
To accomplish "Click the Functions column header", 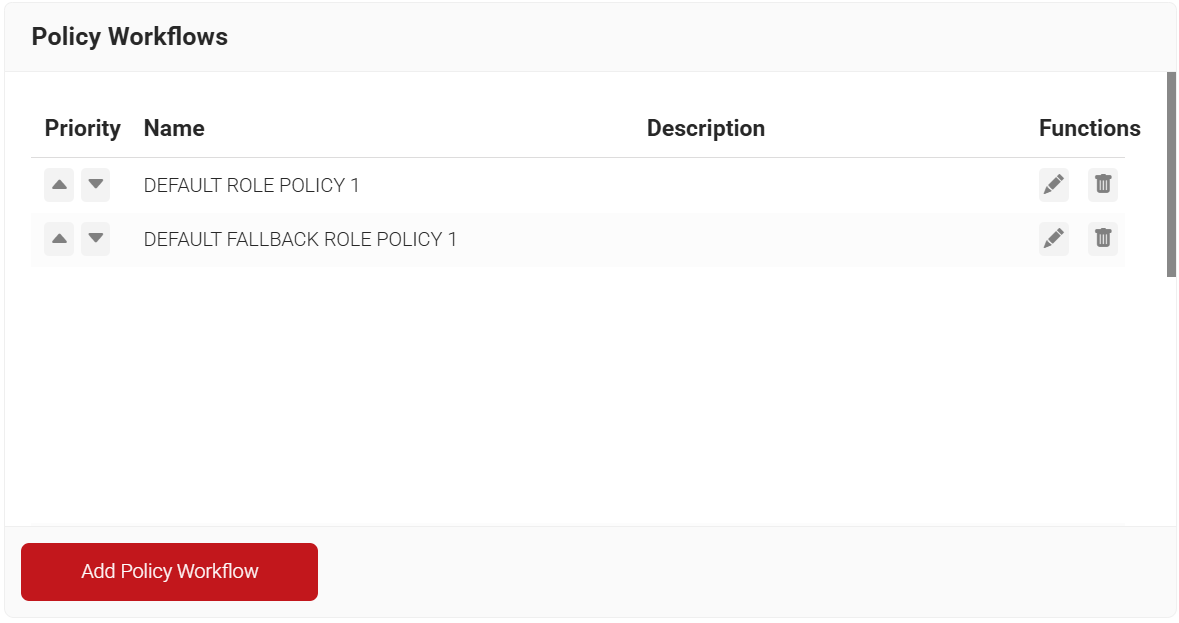I will click(x=1089, y=129).
